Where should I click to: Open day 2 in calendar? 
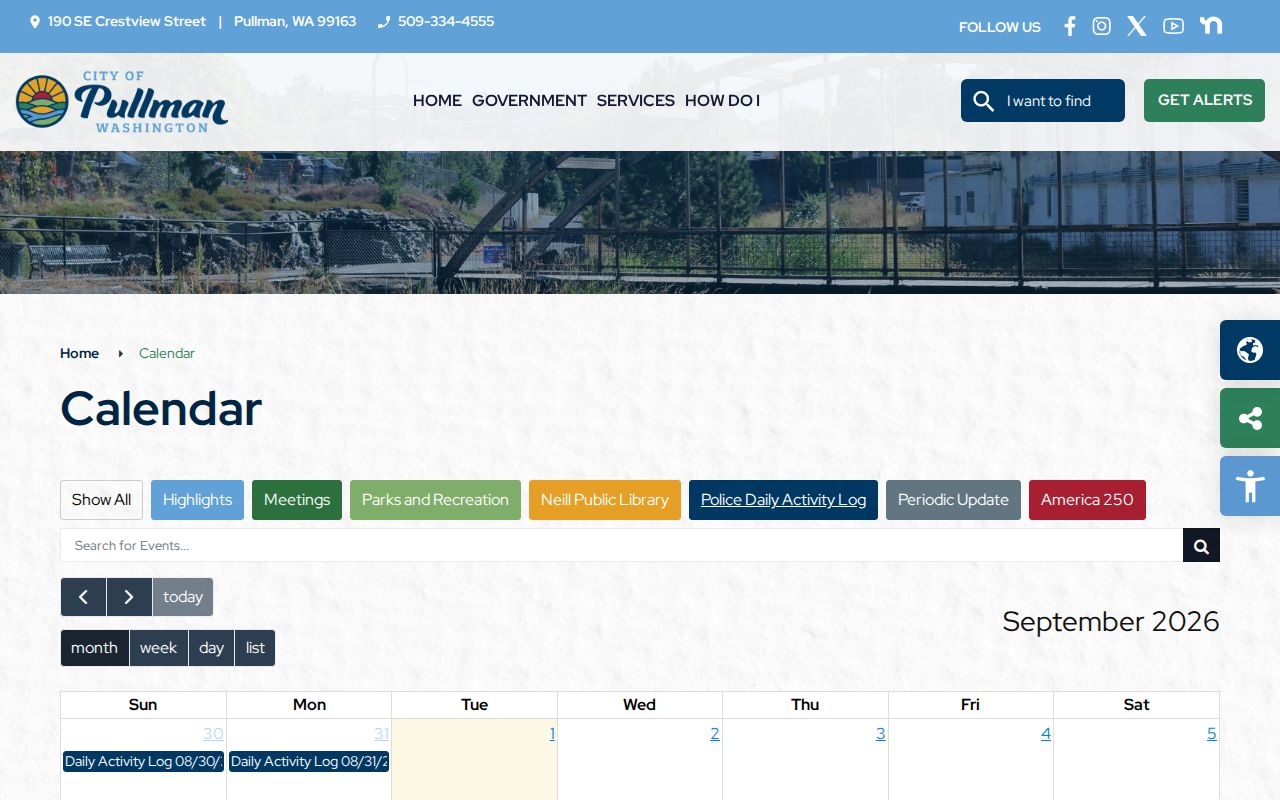[715, 734]
